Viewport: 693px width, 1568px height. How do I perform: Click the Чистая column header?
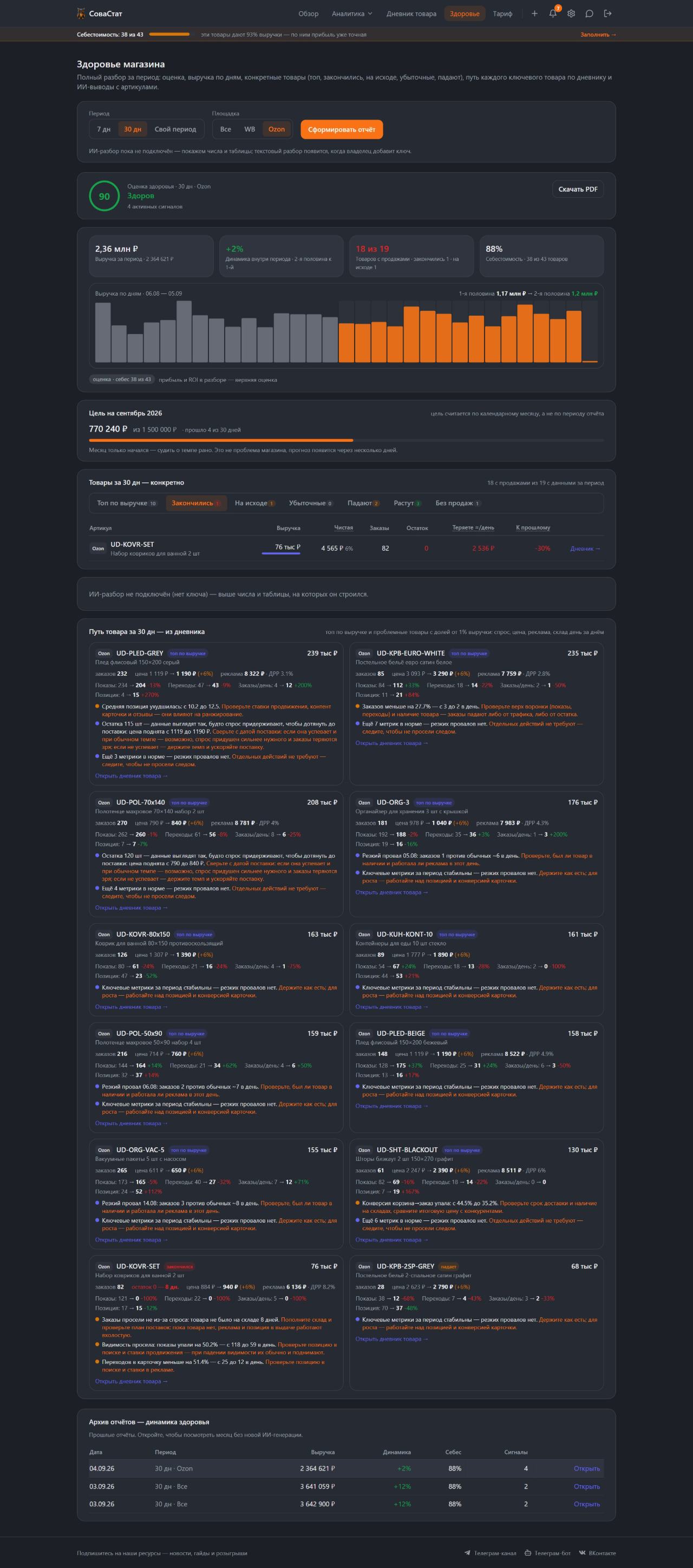tap(343, 527)
